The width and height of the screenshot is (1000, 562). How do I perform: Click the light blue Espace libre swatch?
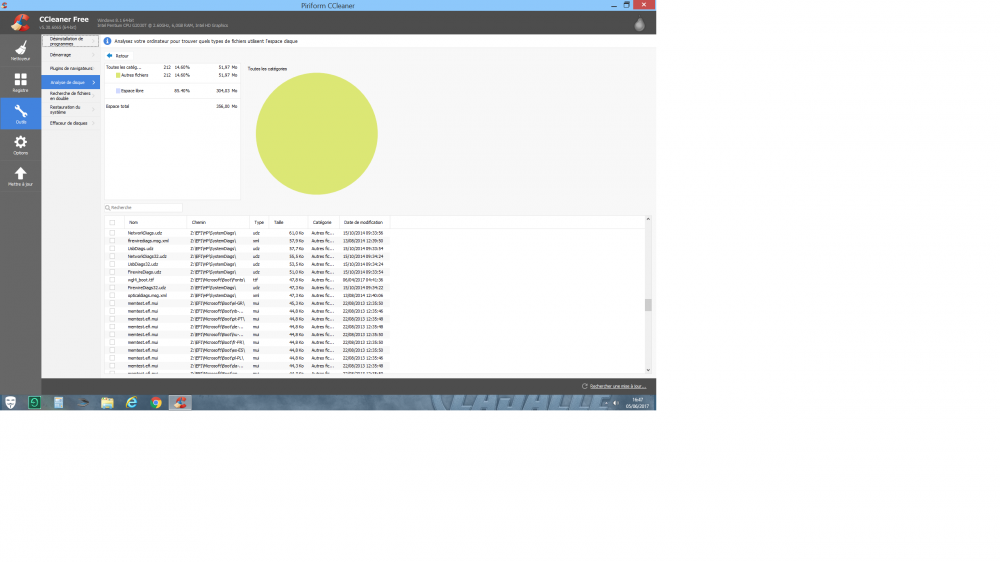click(x=118, y=91)
